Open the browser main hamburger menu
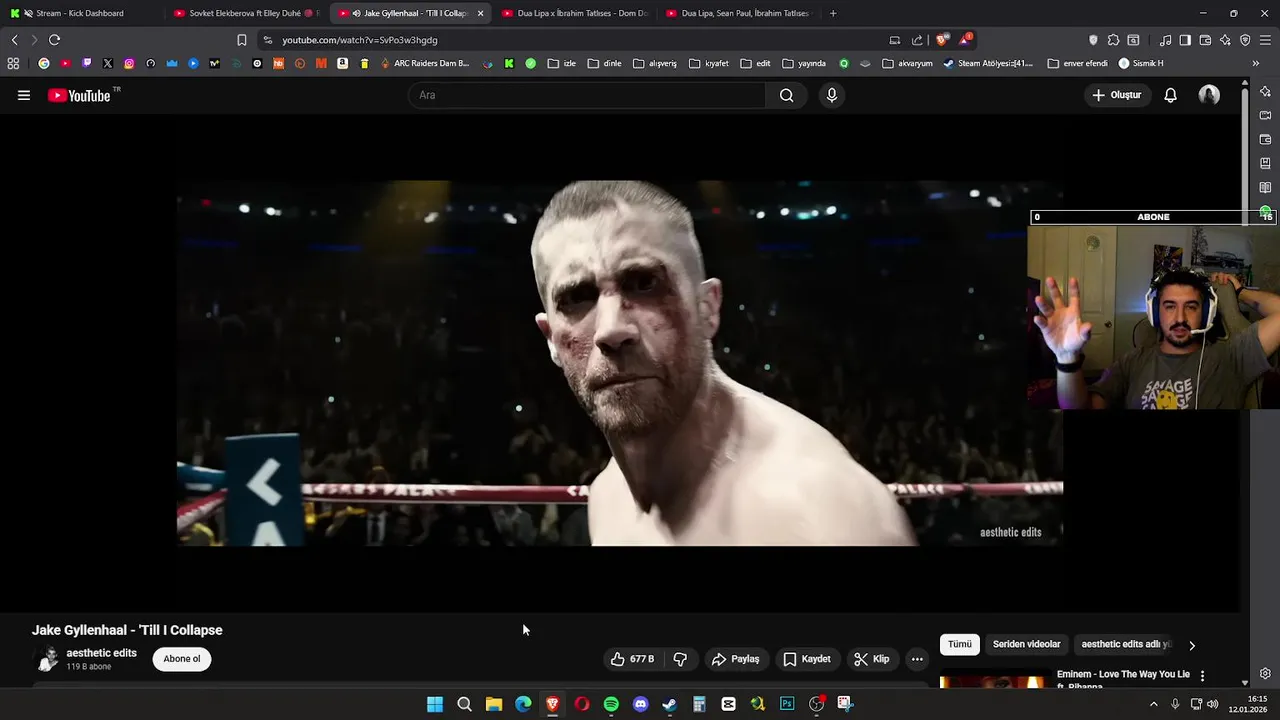Viewport: 1280px width, 720px height. [1265, 40]
